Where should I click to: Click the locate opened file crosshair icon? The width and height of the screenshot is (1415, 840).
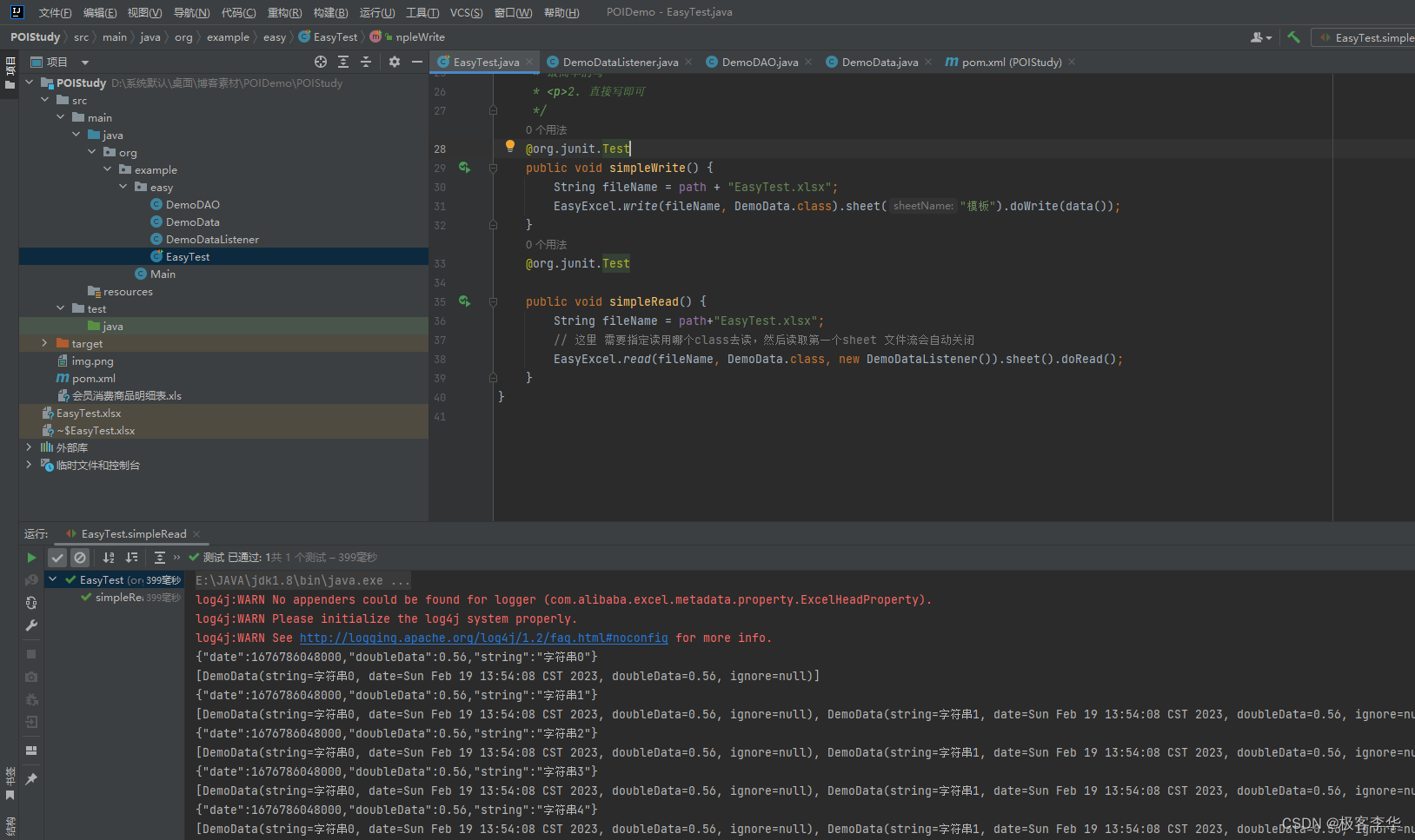pos(321,62)
